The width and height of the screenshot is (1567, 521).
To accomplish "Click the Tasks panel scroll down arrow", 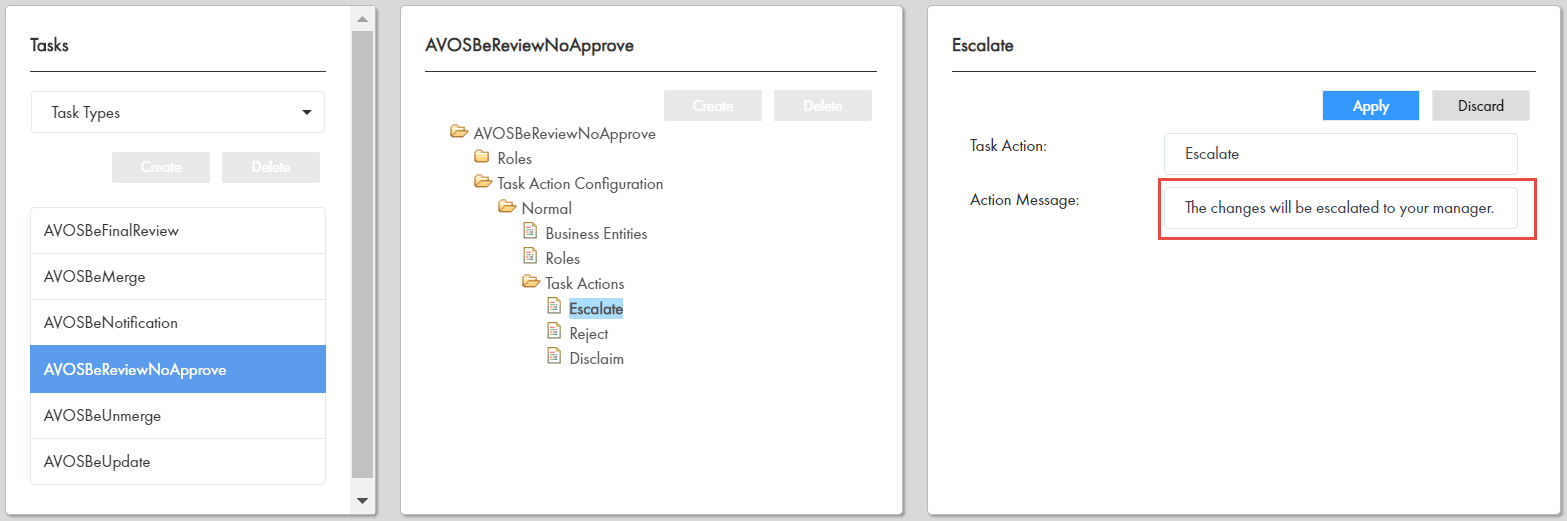I will click(x=362, y=500).
